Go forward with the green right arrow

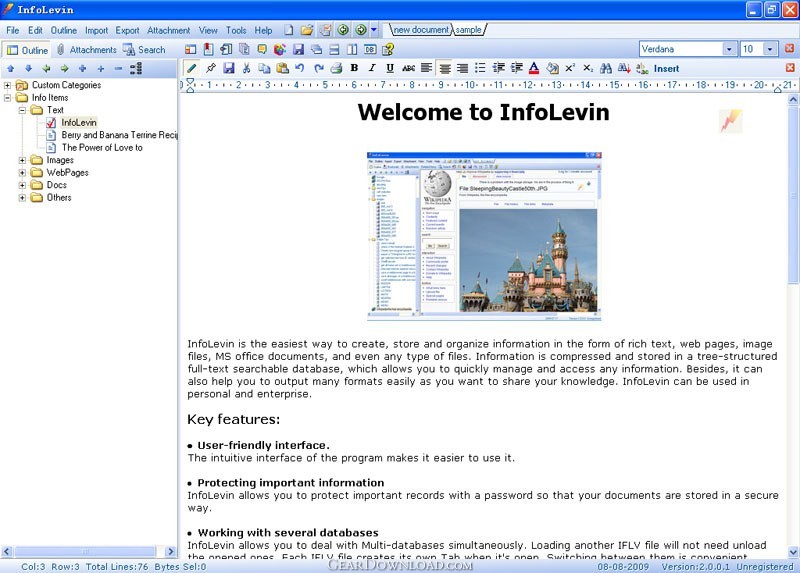[361, 30]
